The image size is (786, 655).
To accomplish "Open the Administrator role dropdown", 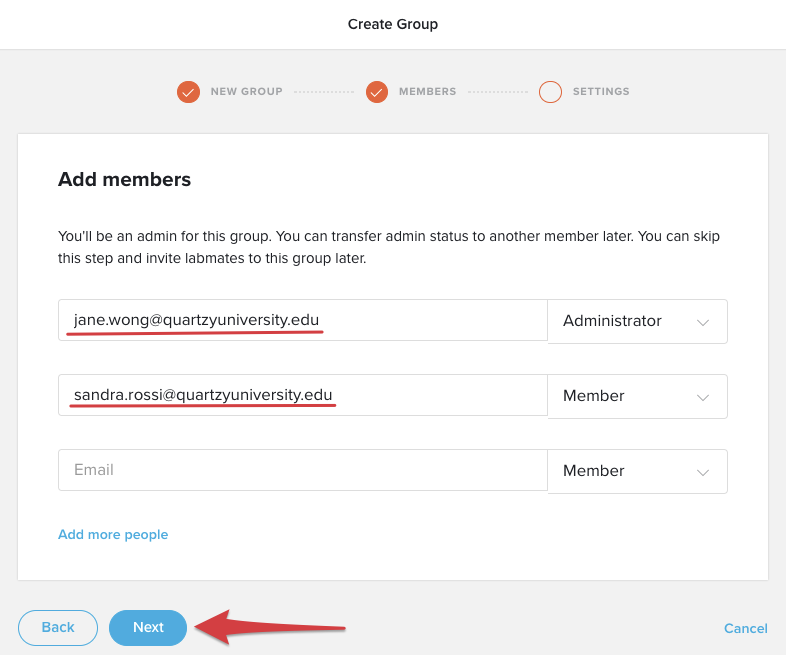I will [x=638, y=321].
